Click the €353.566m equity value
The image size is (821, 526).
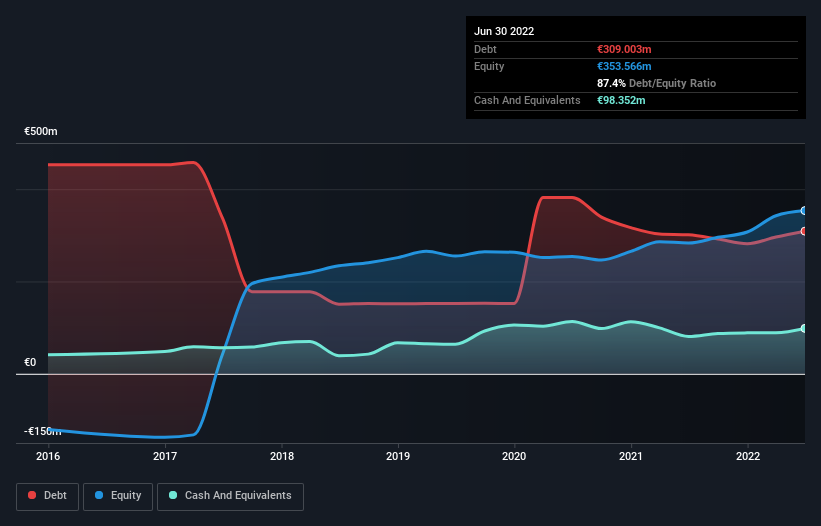tap(624, 66)
